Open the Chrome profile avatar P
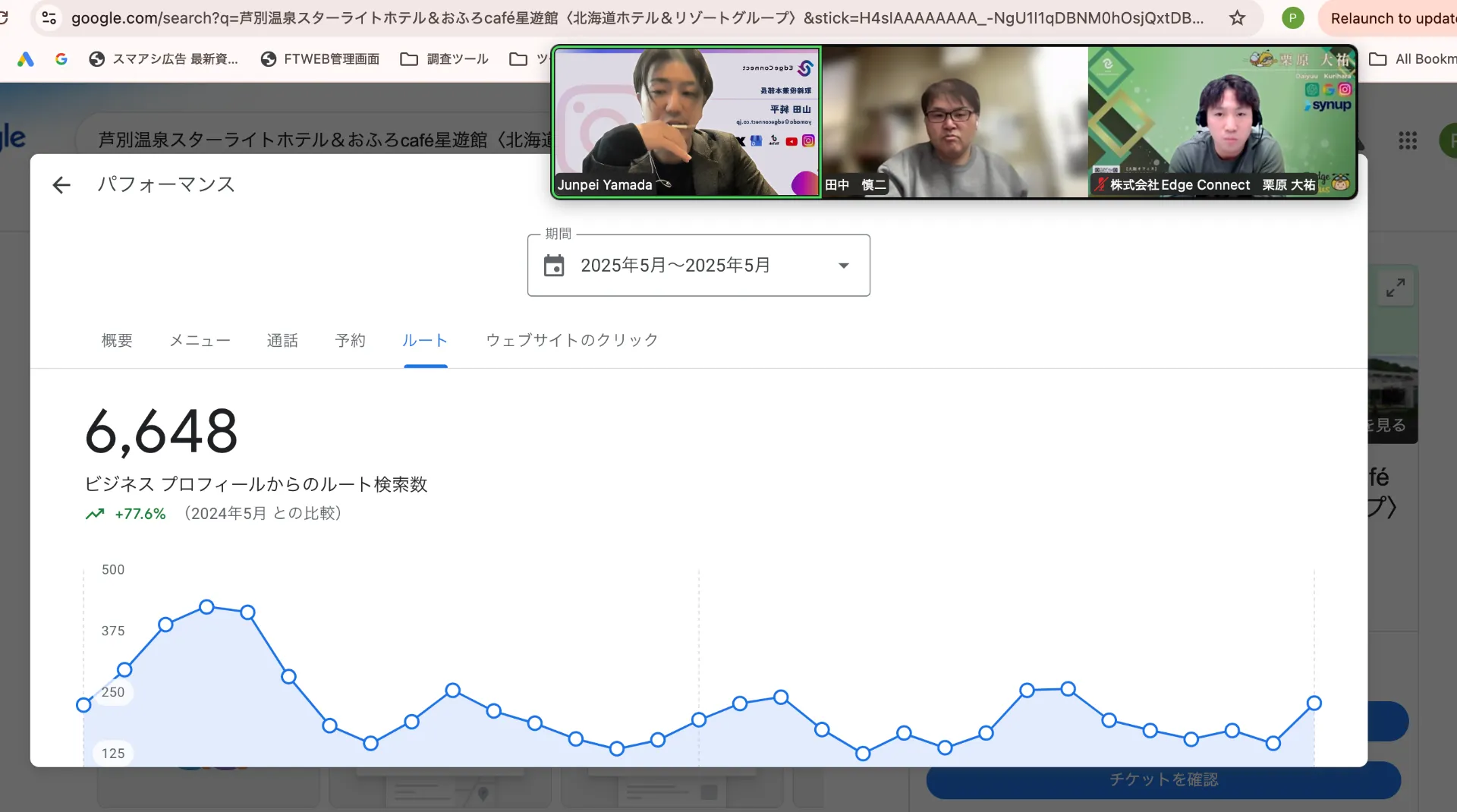The image size is (1457, 812). [1292, 18]
